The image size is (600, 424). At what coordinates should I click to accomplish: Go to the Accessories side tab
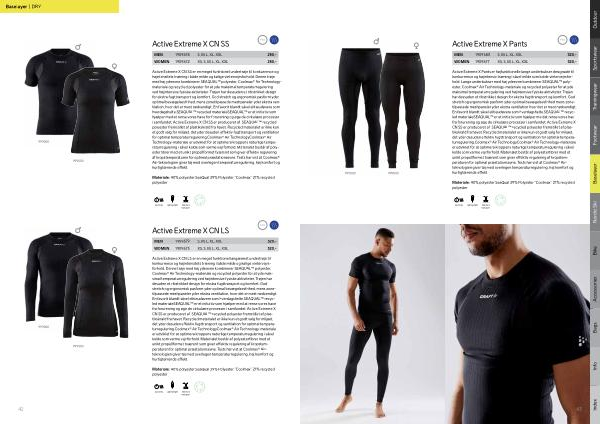click(x=595, y=289)
